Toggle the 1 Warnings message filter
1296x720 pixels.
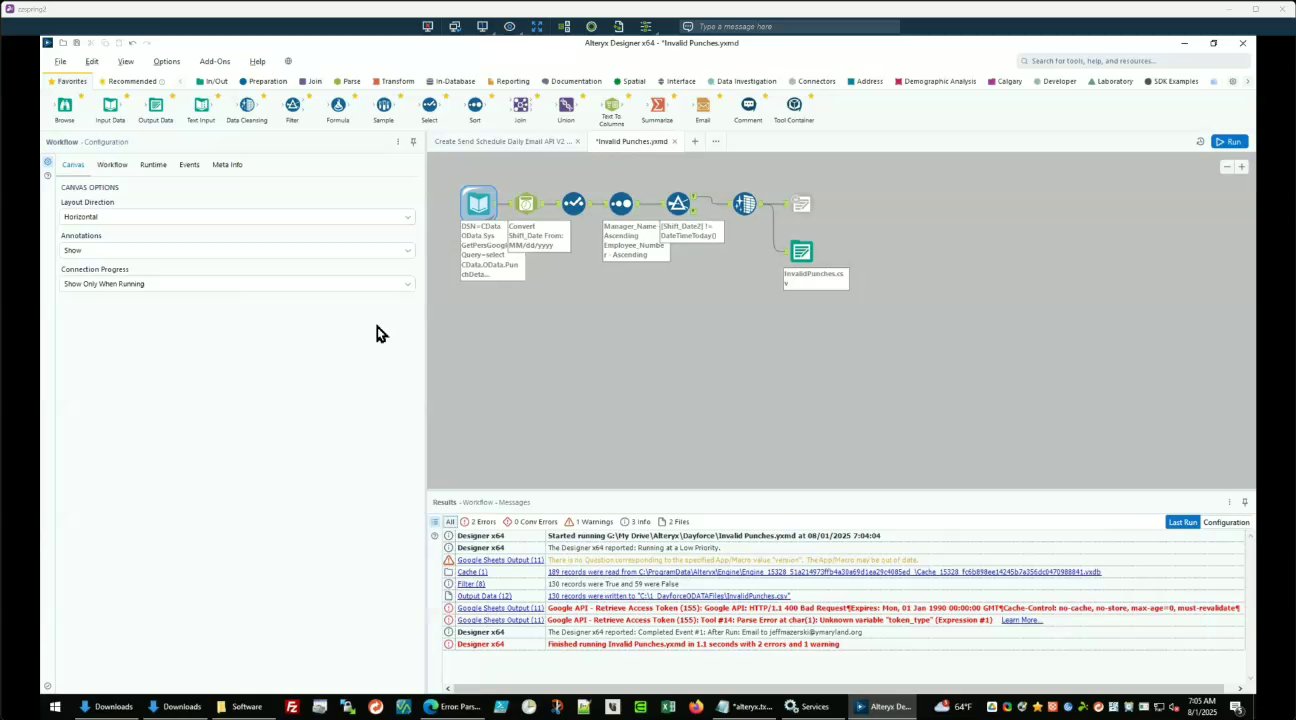(588, 522)
